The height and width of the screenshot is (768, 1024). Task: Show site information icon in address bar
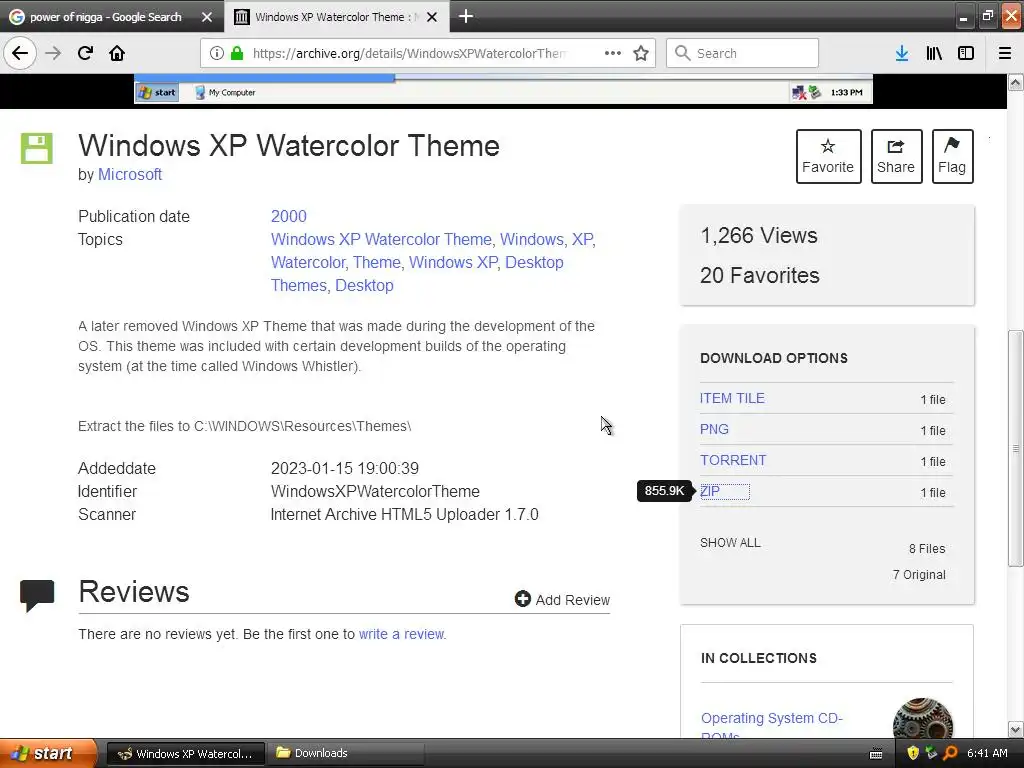[216, 53]
